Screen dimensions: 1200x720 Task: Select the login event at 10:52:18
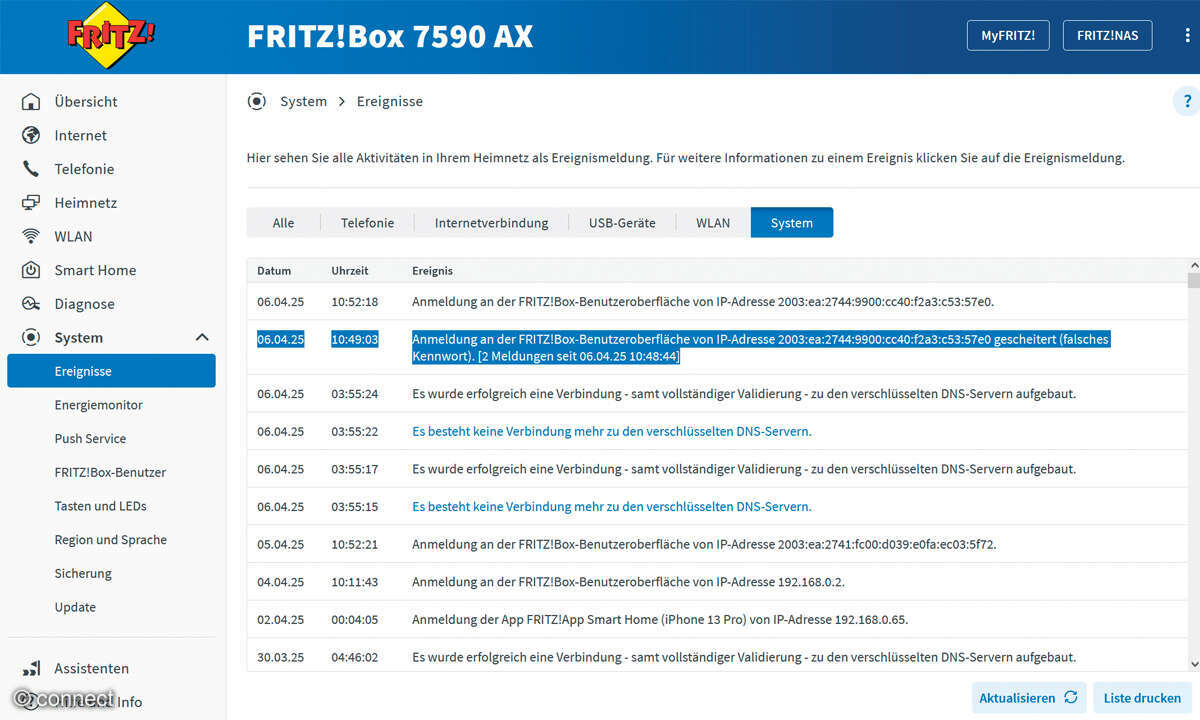[716, 301]
